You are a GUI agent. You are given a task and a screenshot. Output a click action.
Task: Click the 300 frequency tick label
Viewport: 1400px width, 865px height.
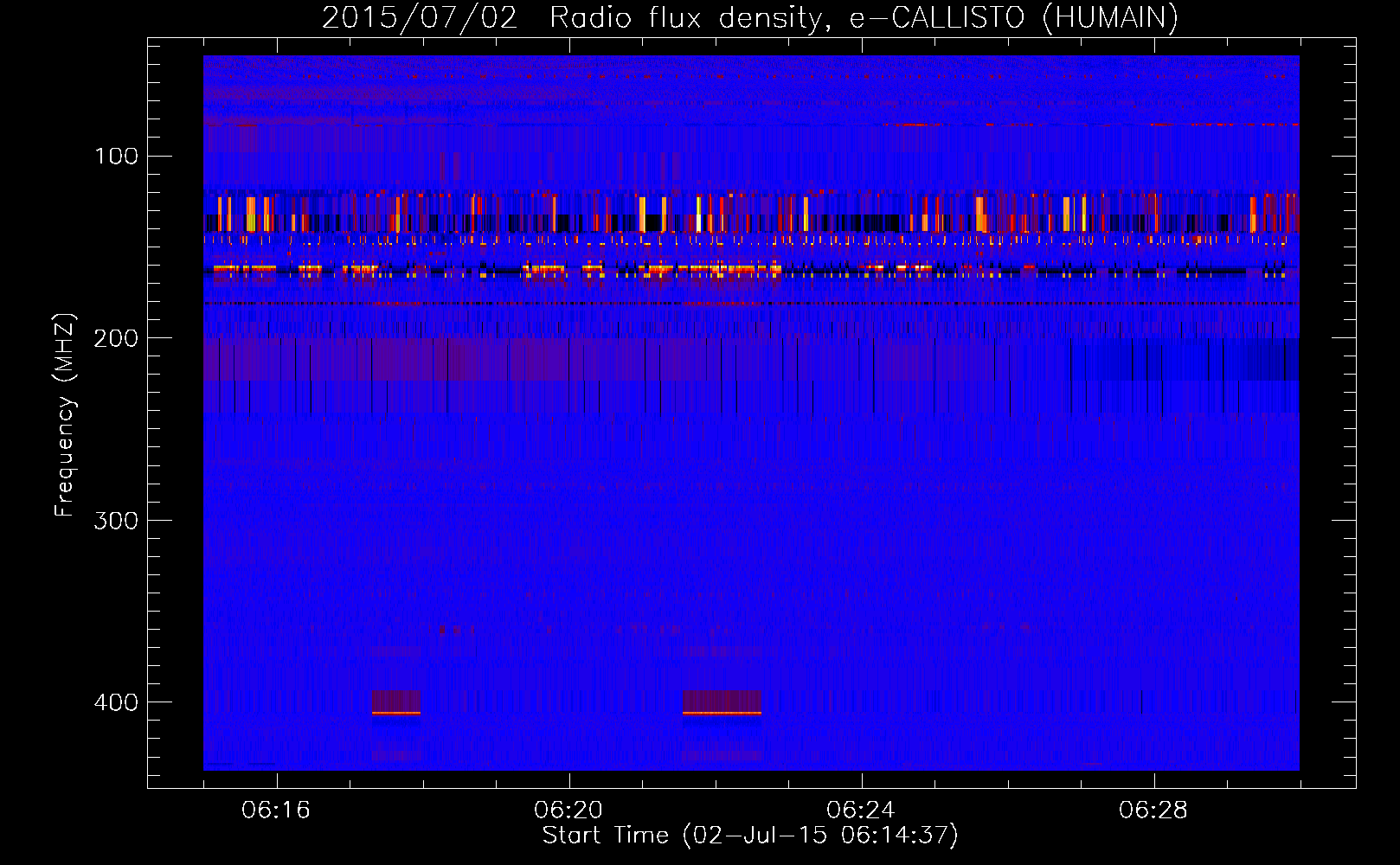117,520
